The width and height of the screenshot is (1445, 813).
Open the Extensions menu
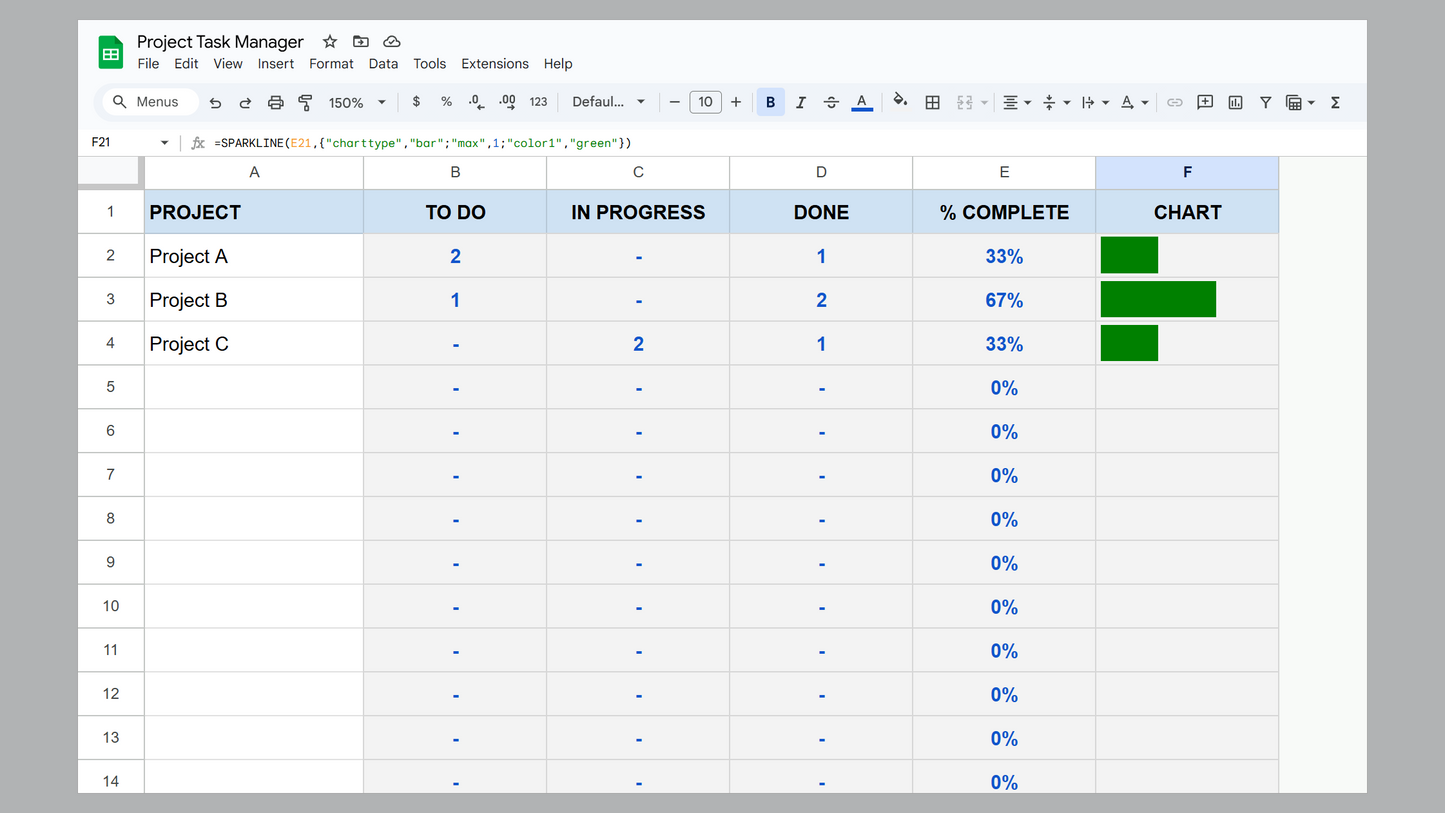pos(494,64)
